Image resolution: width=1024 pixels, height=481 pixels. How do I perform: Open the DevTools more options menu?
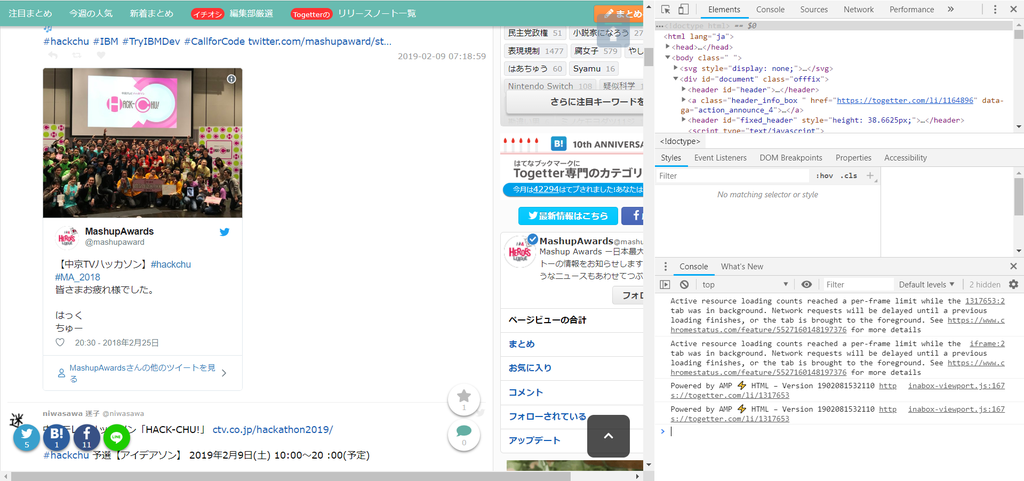pos(994,10)
